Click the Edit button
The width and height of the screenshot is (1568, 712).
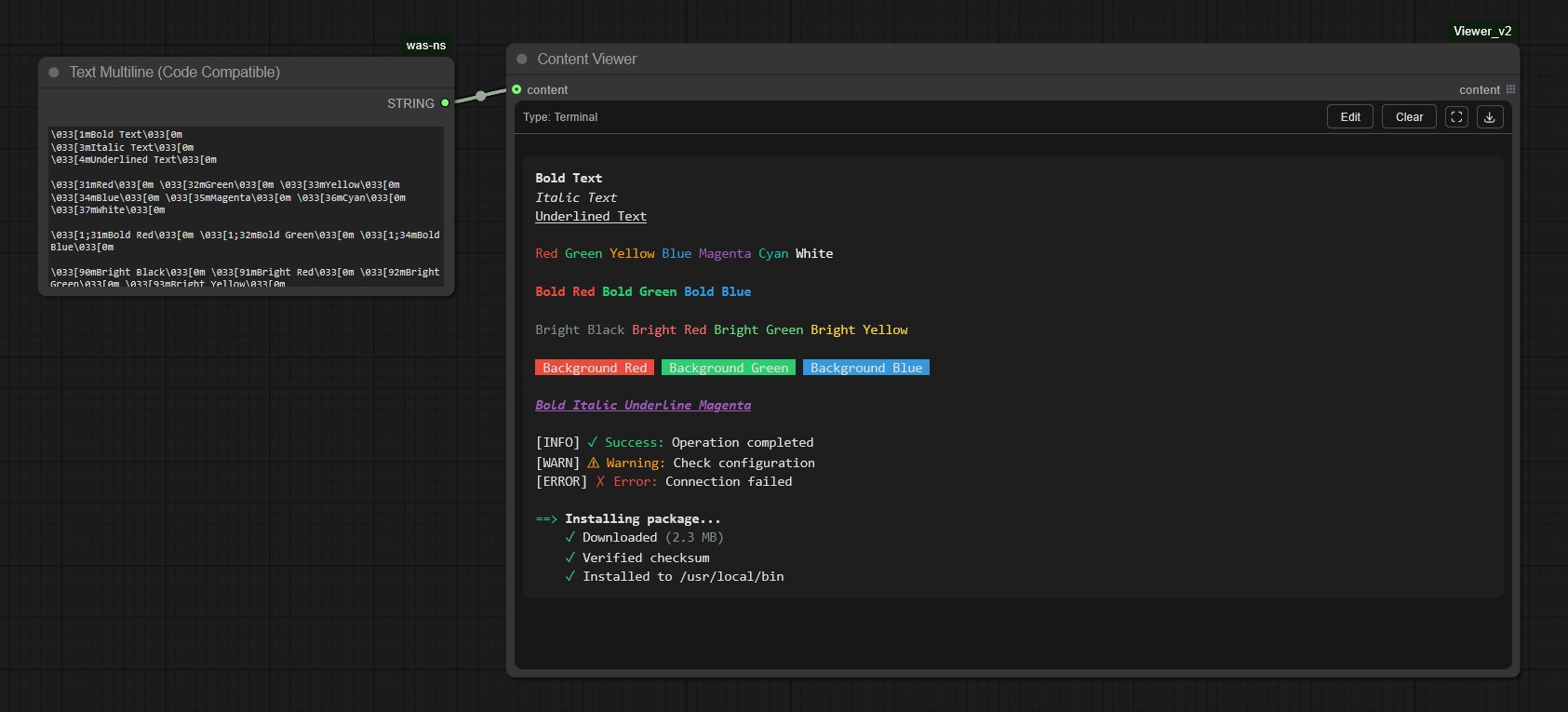[x=1350, y=116]
